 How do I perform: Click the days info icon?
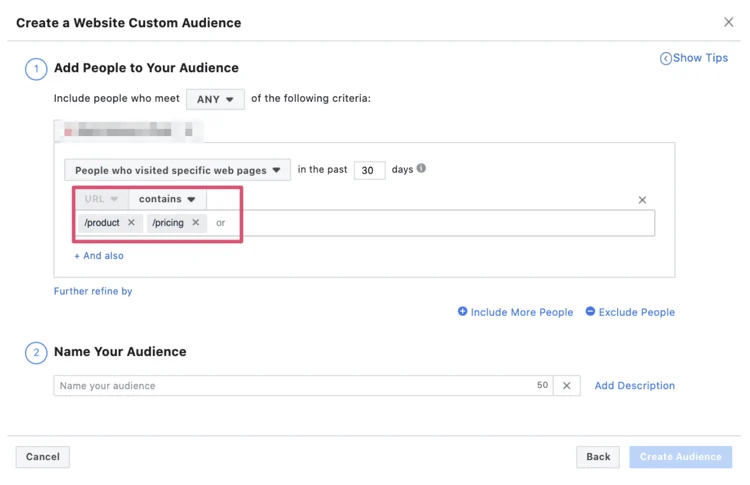tap(421, 169)
